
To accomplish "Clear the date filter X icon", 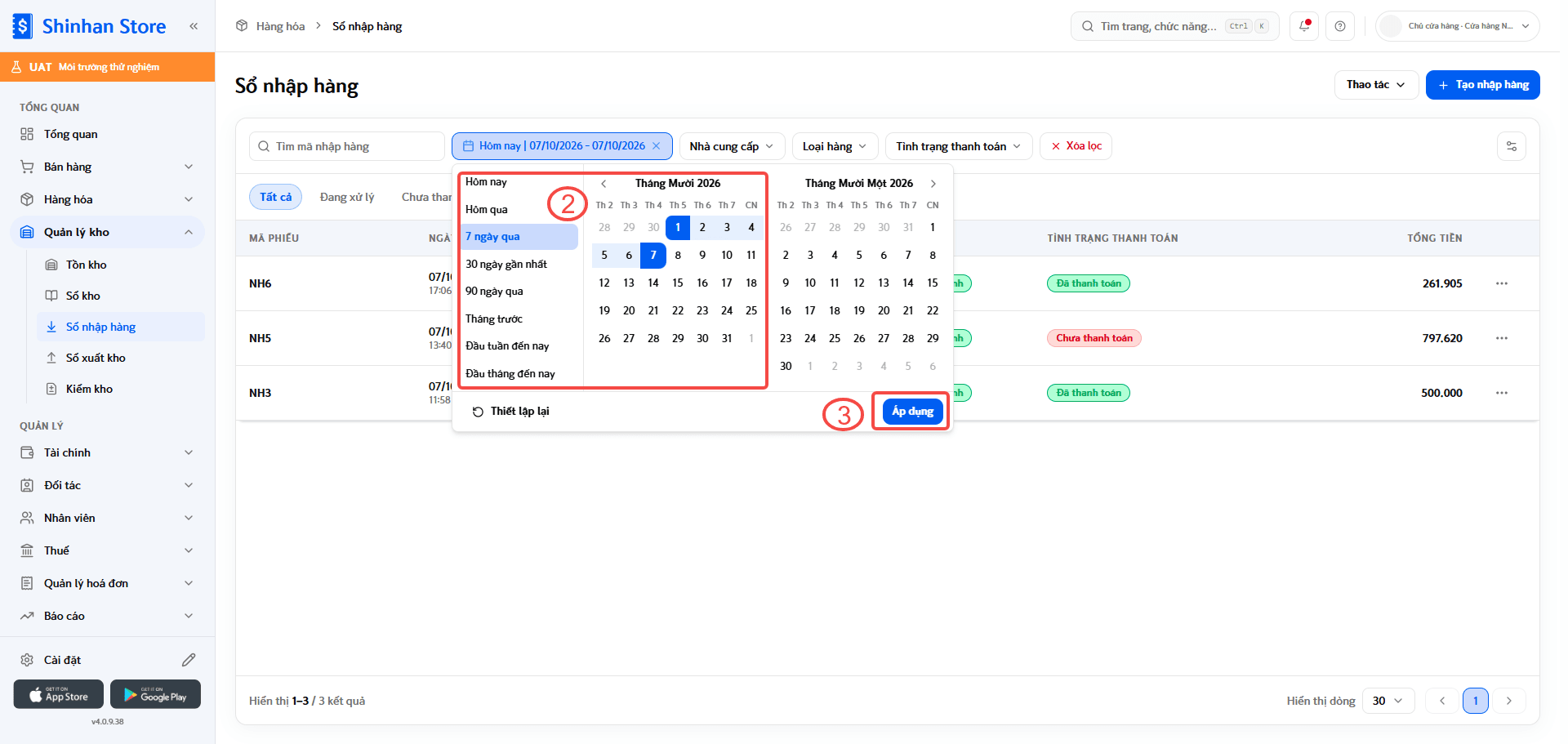I will tap(656, 146).
